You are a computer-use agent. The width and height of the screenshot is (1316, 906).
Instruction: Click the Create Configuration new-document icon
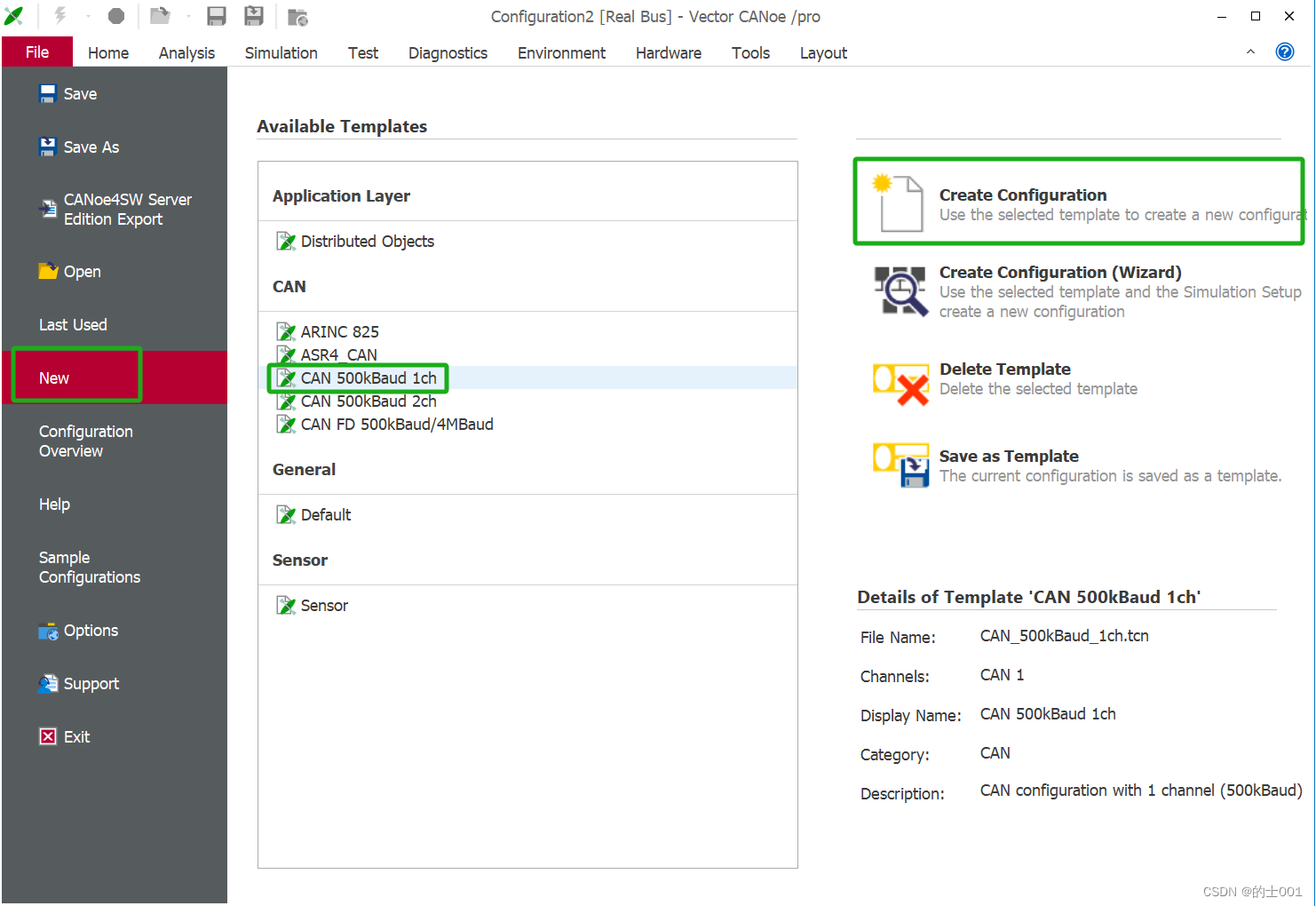point(898,203)
